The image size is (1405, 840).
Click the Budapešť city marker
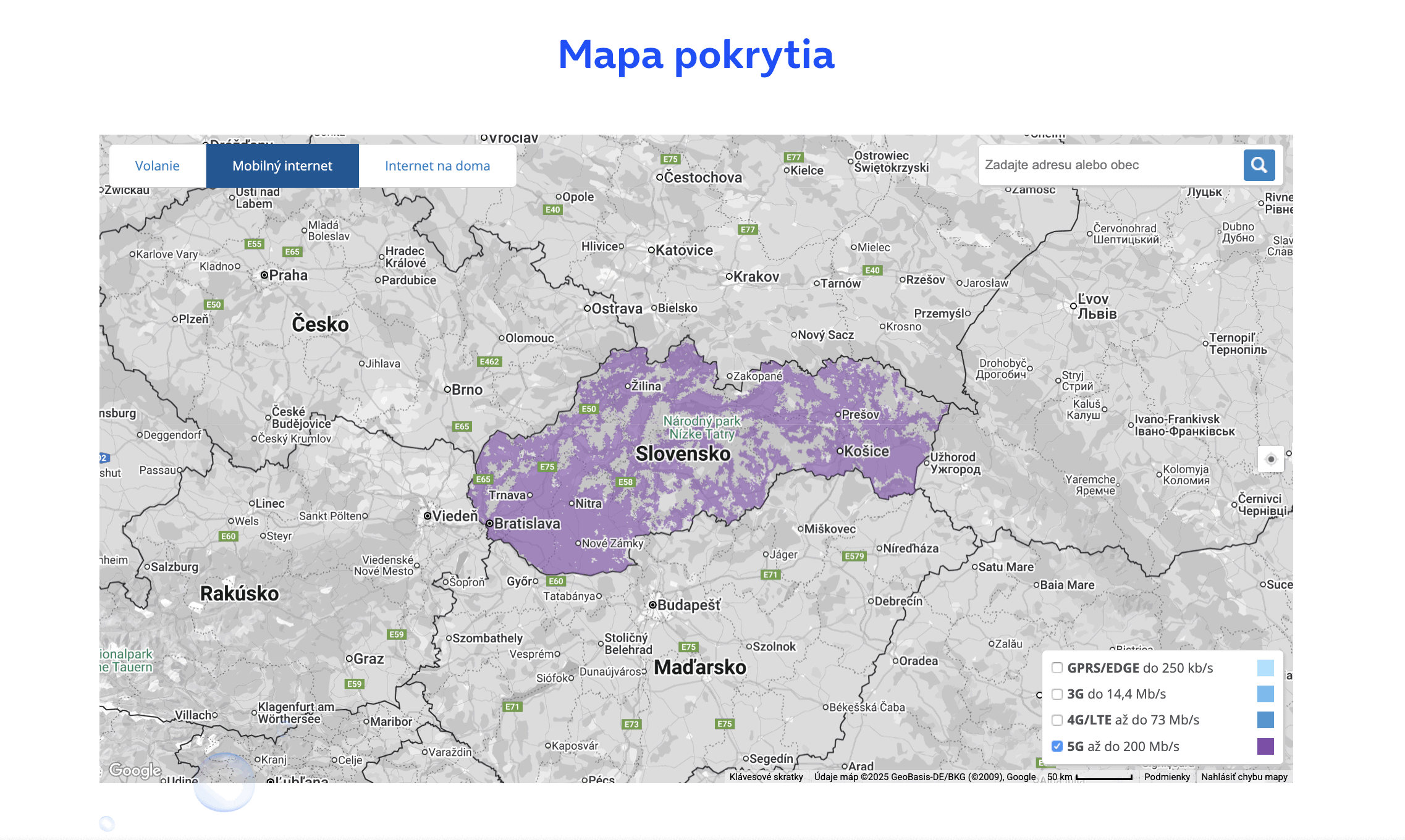[652, 605]
